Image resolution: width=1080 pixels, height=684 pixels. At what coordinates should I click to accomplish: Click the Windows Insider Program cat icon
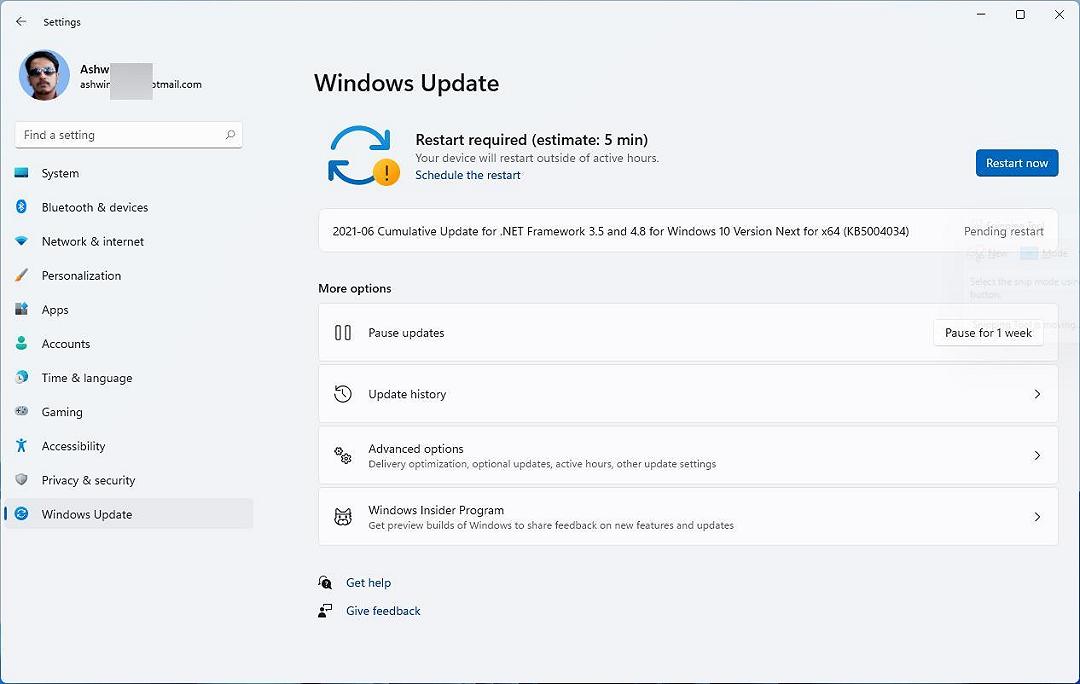(343, 517)
